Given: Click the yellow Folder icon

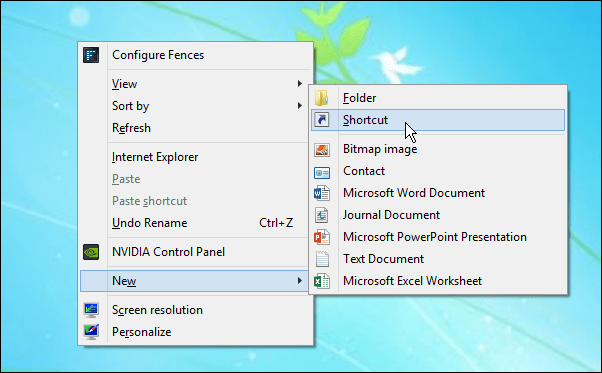Looking at the screenshot, I should (x=321, y=98).
